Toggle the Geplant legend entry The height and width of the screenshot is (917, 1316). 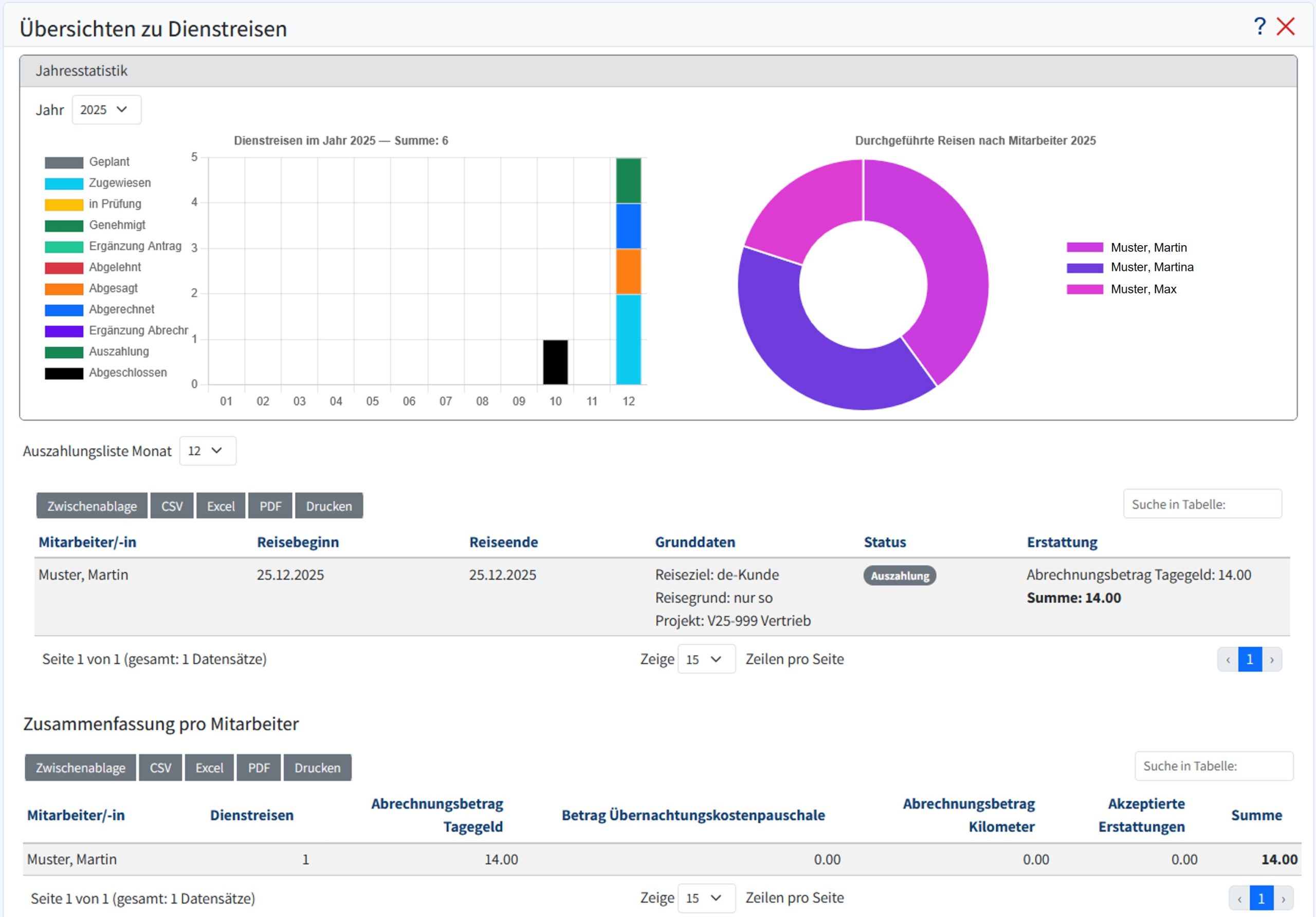tap(109, 161)
